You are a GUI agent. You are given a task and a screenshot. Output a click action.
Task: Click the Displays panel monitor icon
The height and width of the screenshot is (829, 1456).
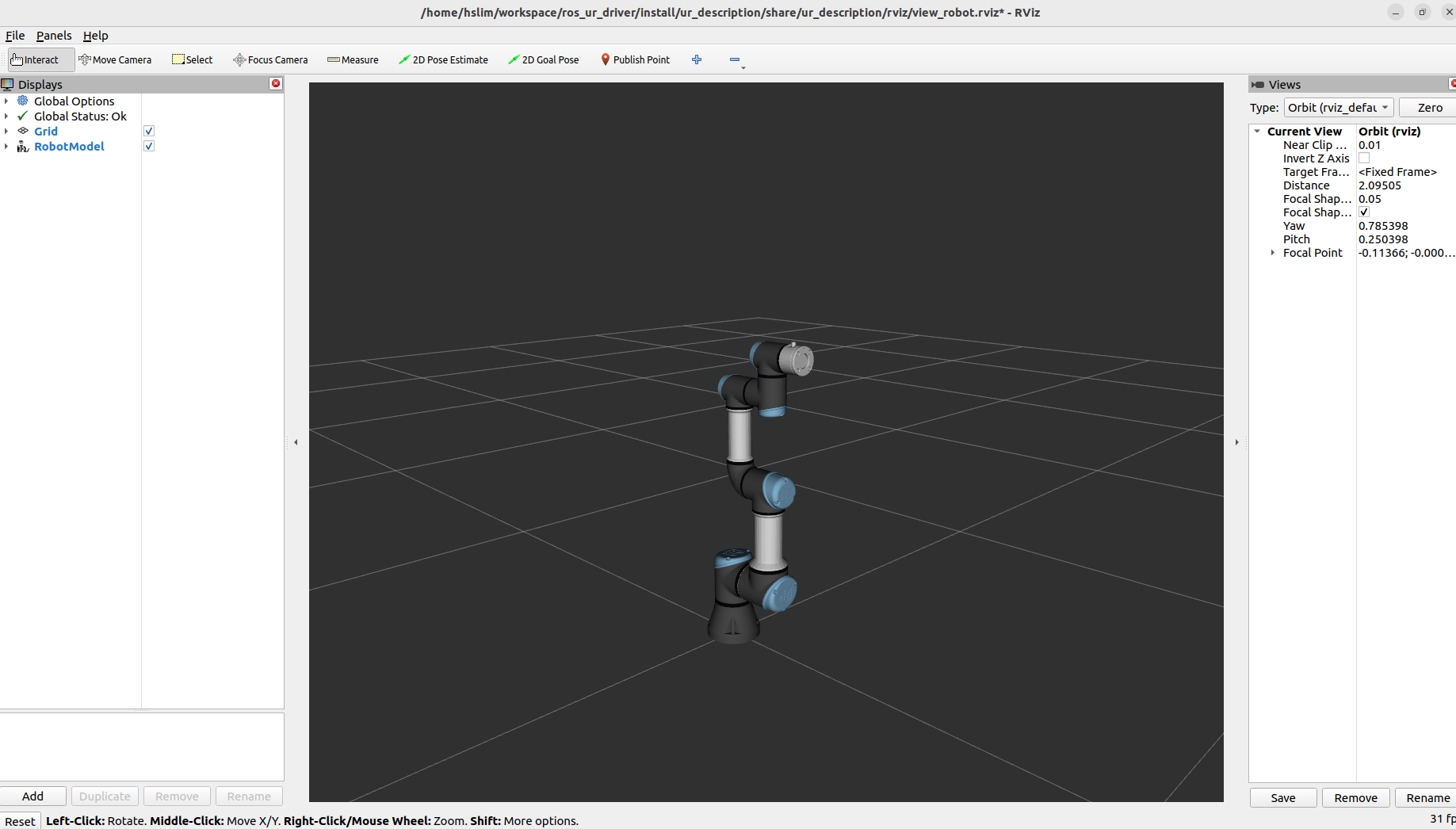click(7, 84)
